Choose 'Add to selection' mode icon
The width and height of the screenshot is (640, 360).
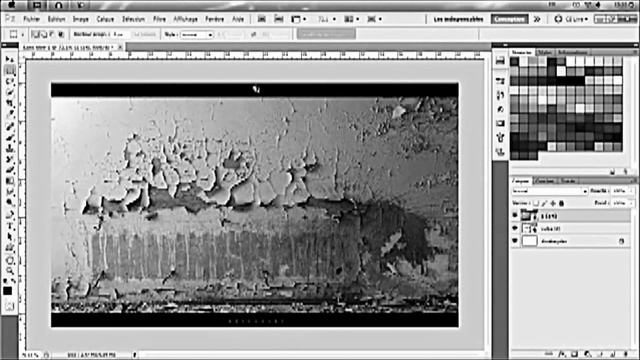click(x=43, y=35)
